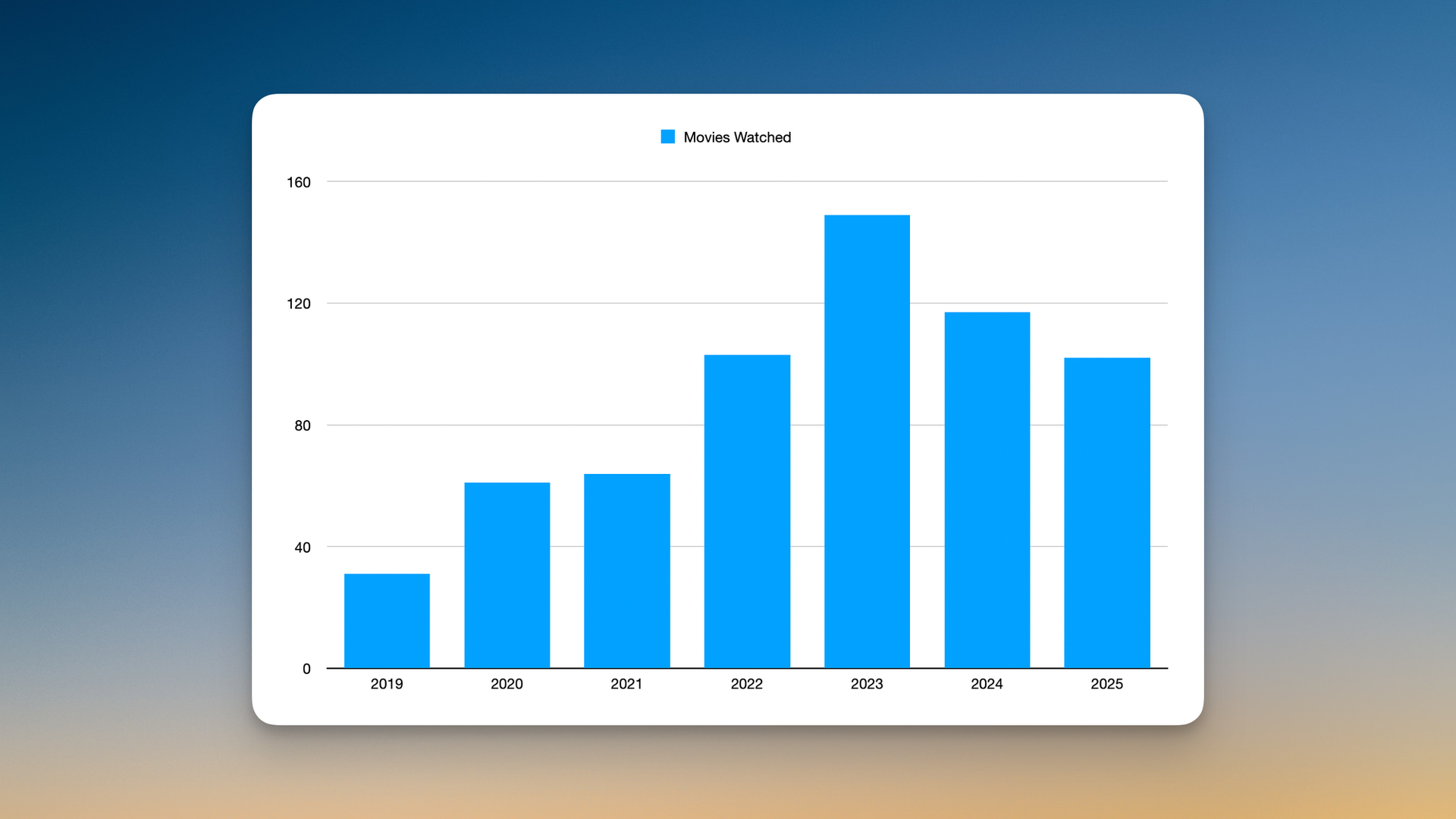Click the 2020 x-axis label

(507, 684)
